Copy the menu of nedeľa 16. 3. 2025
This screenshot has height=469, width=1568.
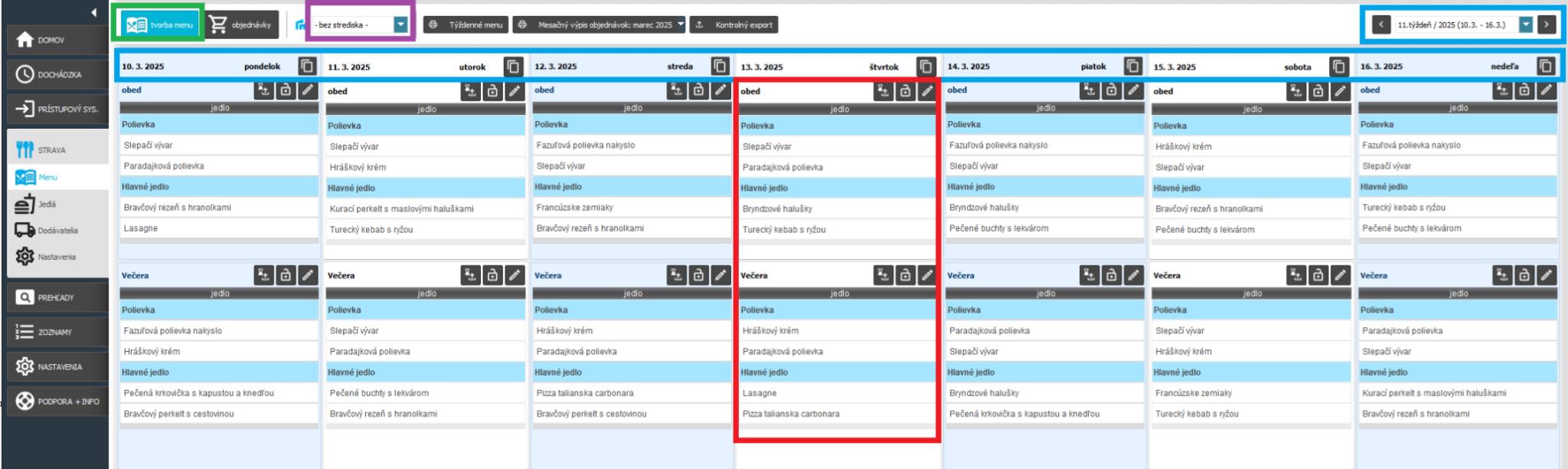(1546, 67)
